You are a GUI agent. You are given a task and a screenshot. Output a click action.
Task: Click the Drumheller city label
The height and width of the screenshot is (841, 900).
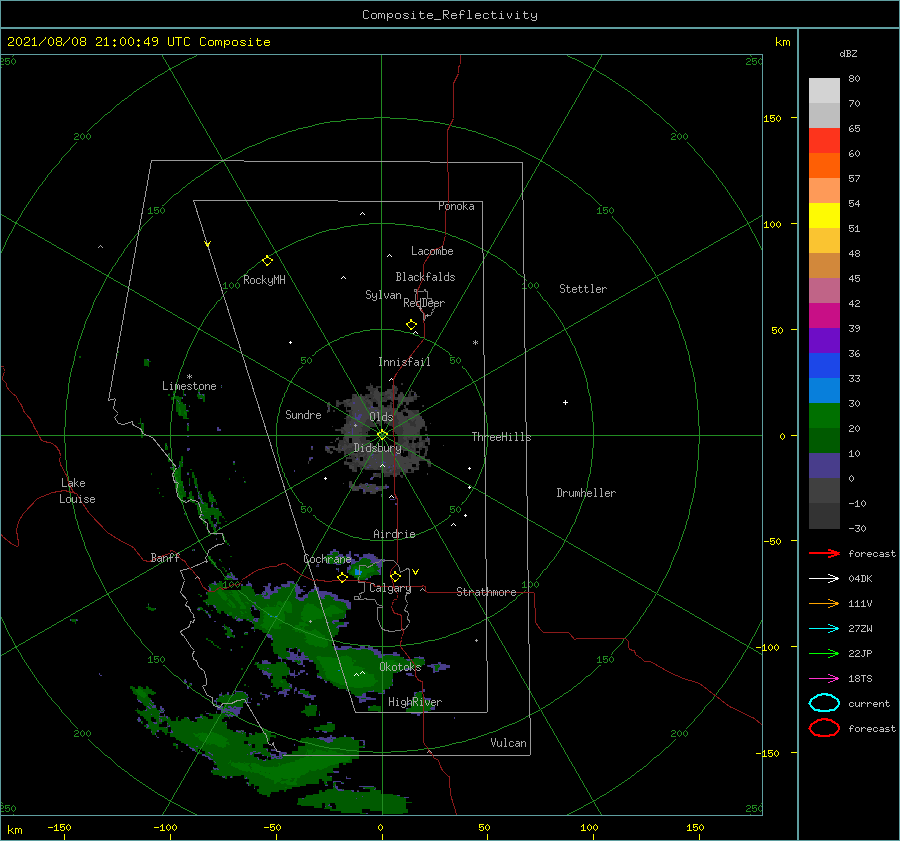(x=586, y=493)
